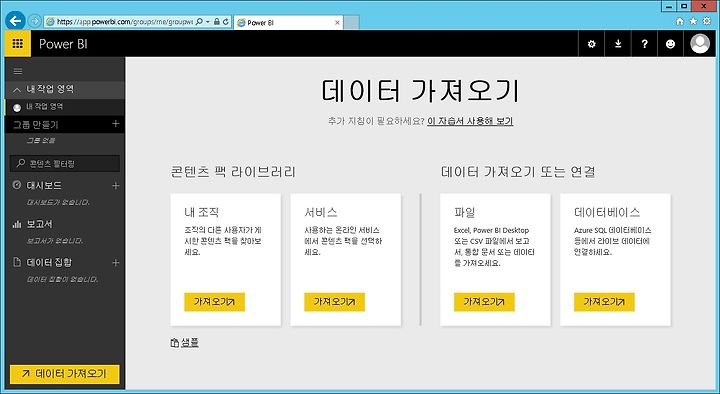Close the Power BI browser tab
Screen dimensions: 720x394
(x=337, y=23)
